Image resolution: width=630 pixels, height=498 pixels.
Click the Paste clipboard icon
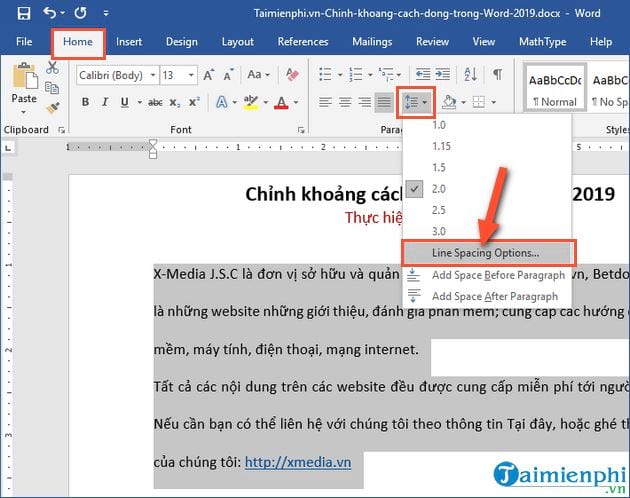point(25,76)
